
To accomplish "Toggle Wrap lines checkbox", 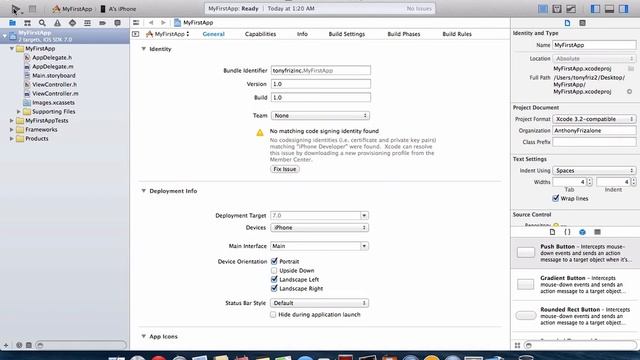I will (556, 198).
